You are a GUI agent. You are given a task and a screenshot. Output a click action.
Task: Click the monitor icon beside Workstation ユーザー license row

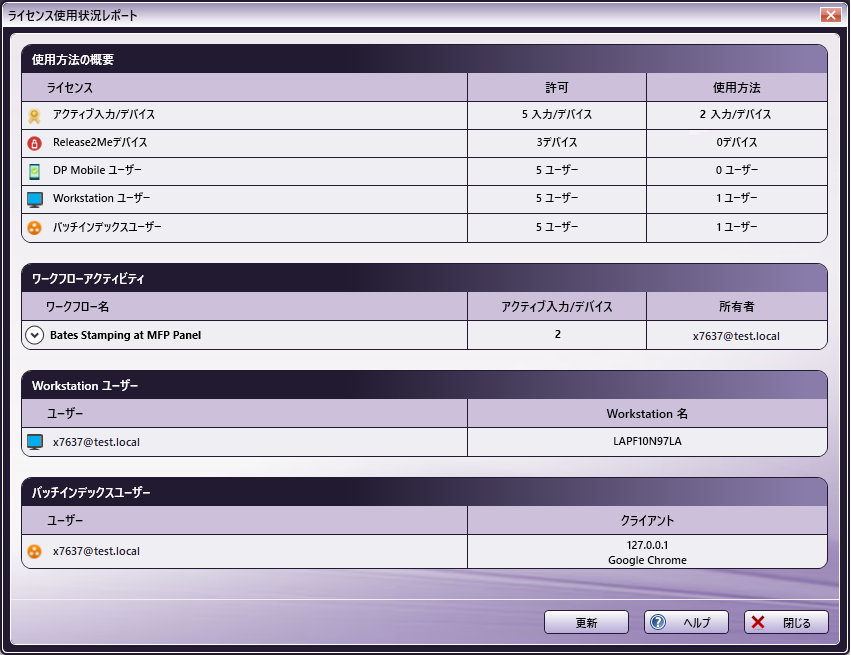[x=35, y=199]
